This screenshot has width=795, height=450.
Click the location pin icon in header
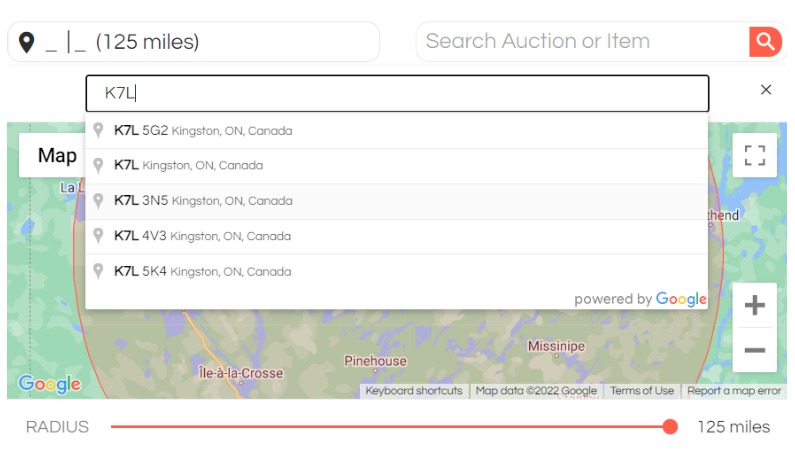27,42
